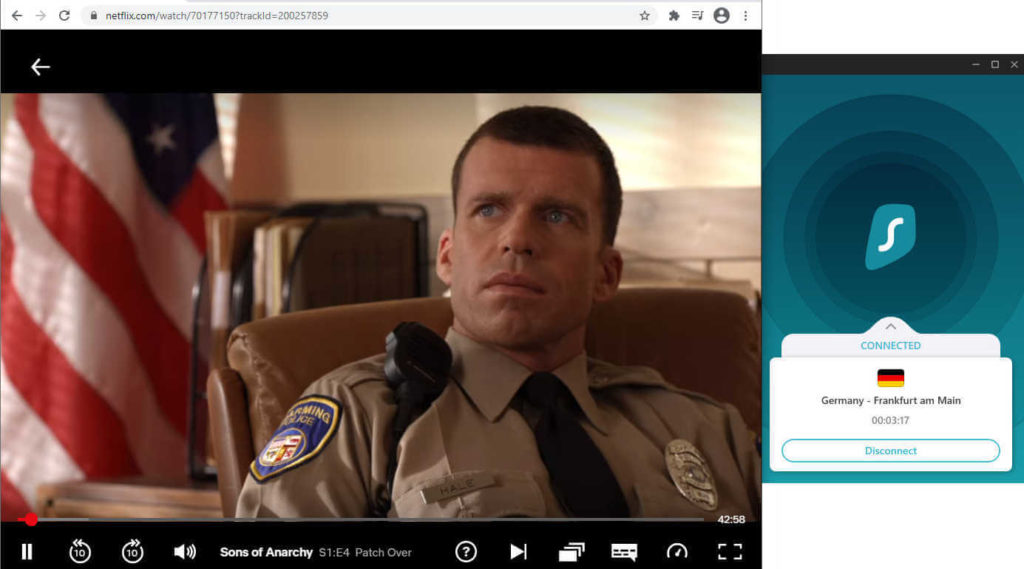Skip forward 10 seconds in the video
The height and width of the screenshot is (569, 1024).
tap(133, 552)
